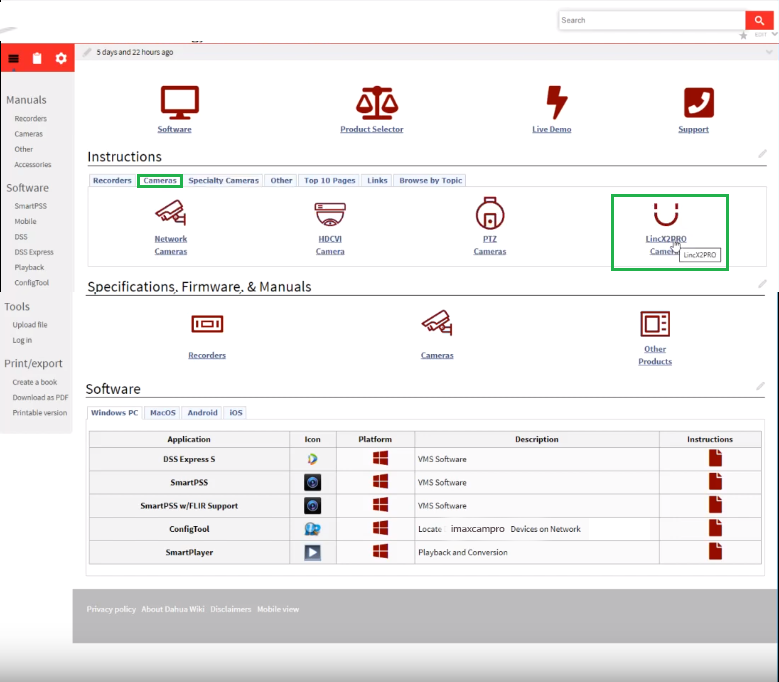Image resolution: width=779 pixels, height=682 pixels.
Task: Open DSS Express S instructions document icon
Action: pos(715,458)
